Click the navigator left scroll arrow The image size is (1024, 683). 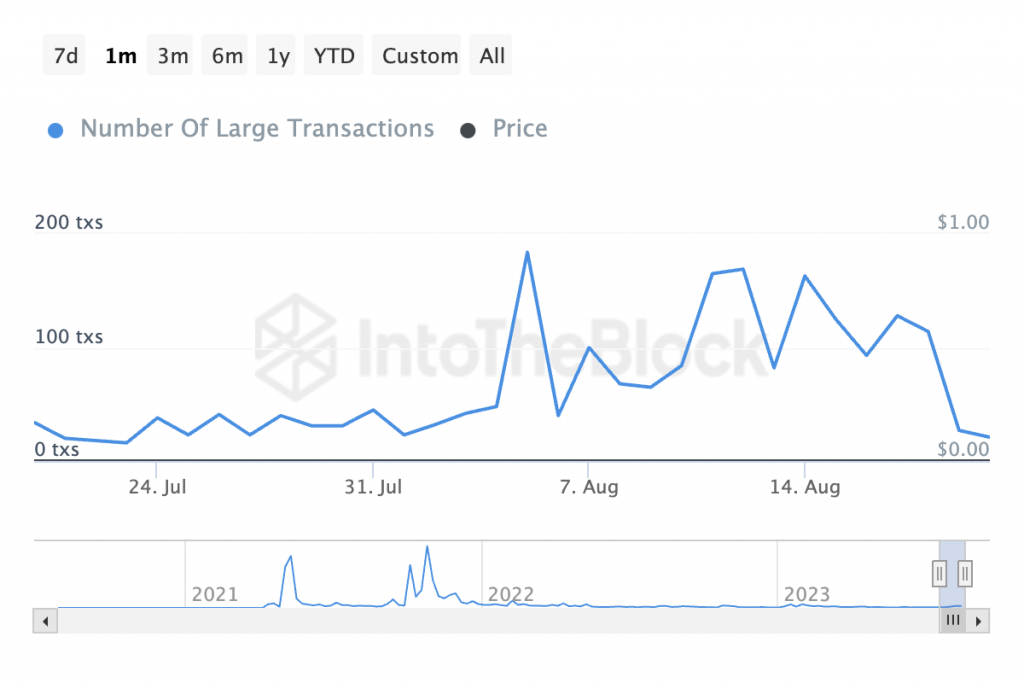[45, 621]
